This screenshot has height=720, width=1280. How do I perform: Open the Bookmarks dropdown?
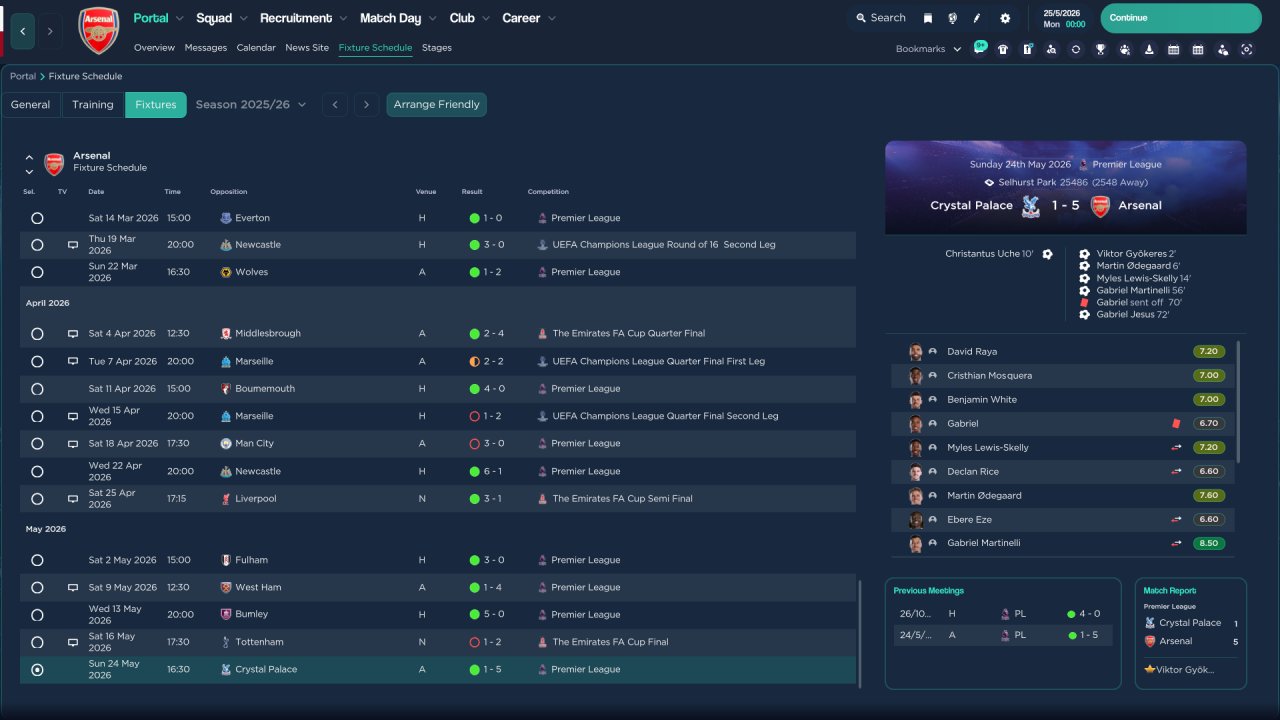coord(928,49)
